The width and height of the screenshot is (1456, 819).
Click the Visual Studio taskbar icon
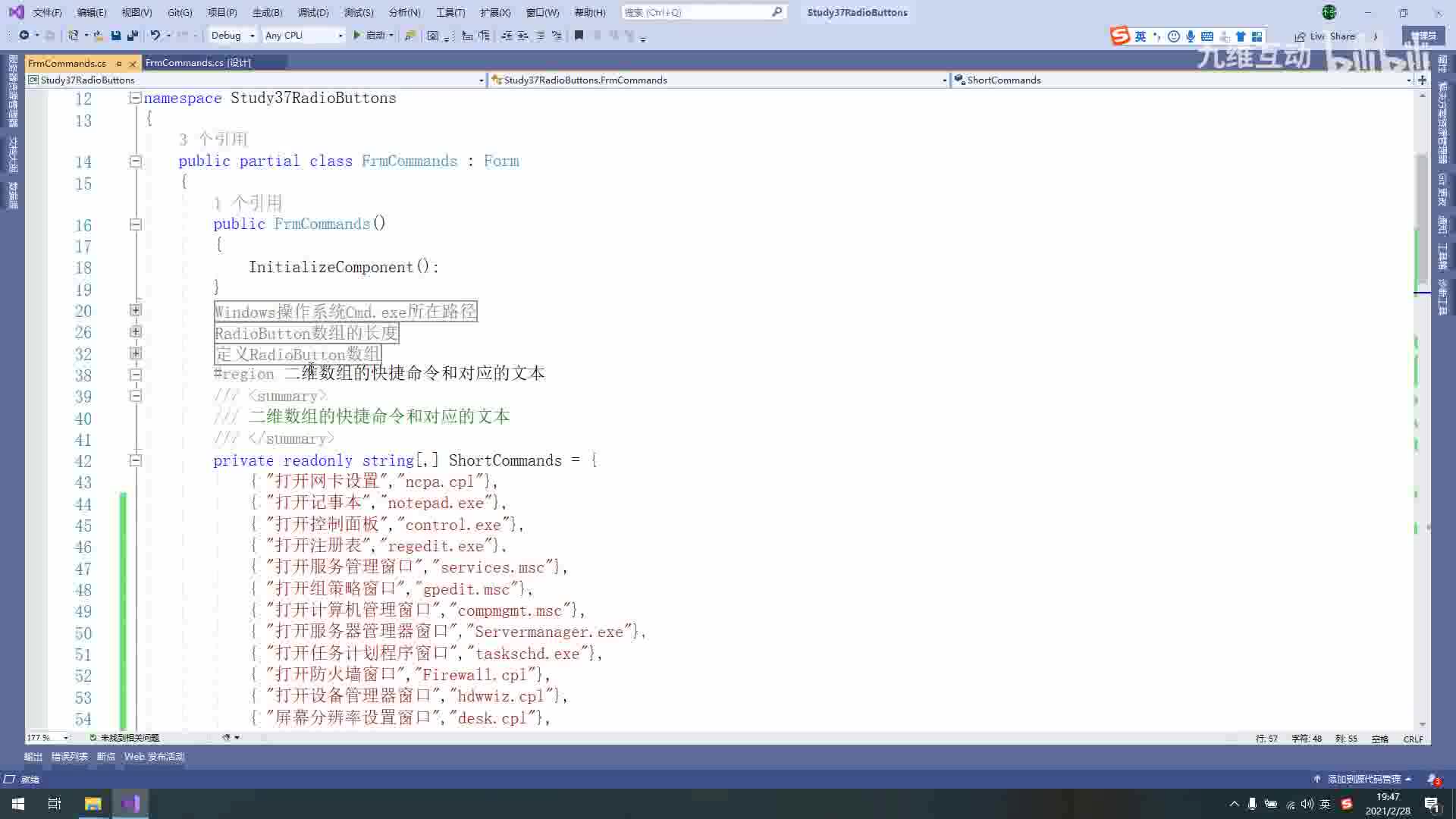coord(130,804)
